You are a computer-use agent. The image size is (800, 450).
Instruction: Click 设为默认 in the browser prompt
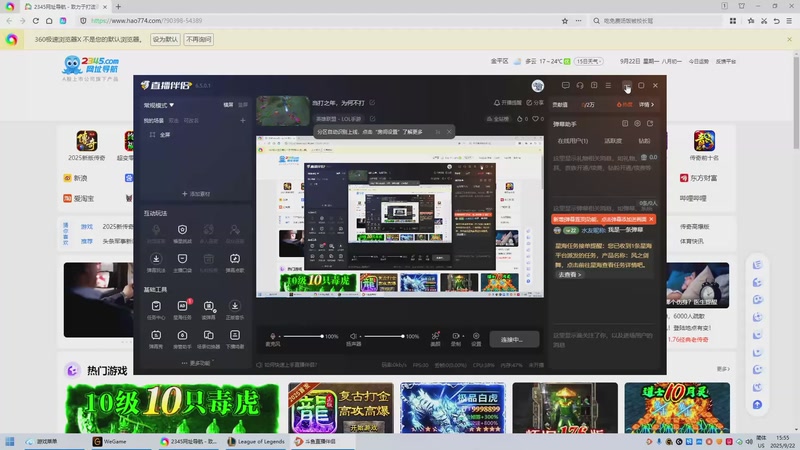(x=165, y=39)
